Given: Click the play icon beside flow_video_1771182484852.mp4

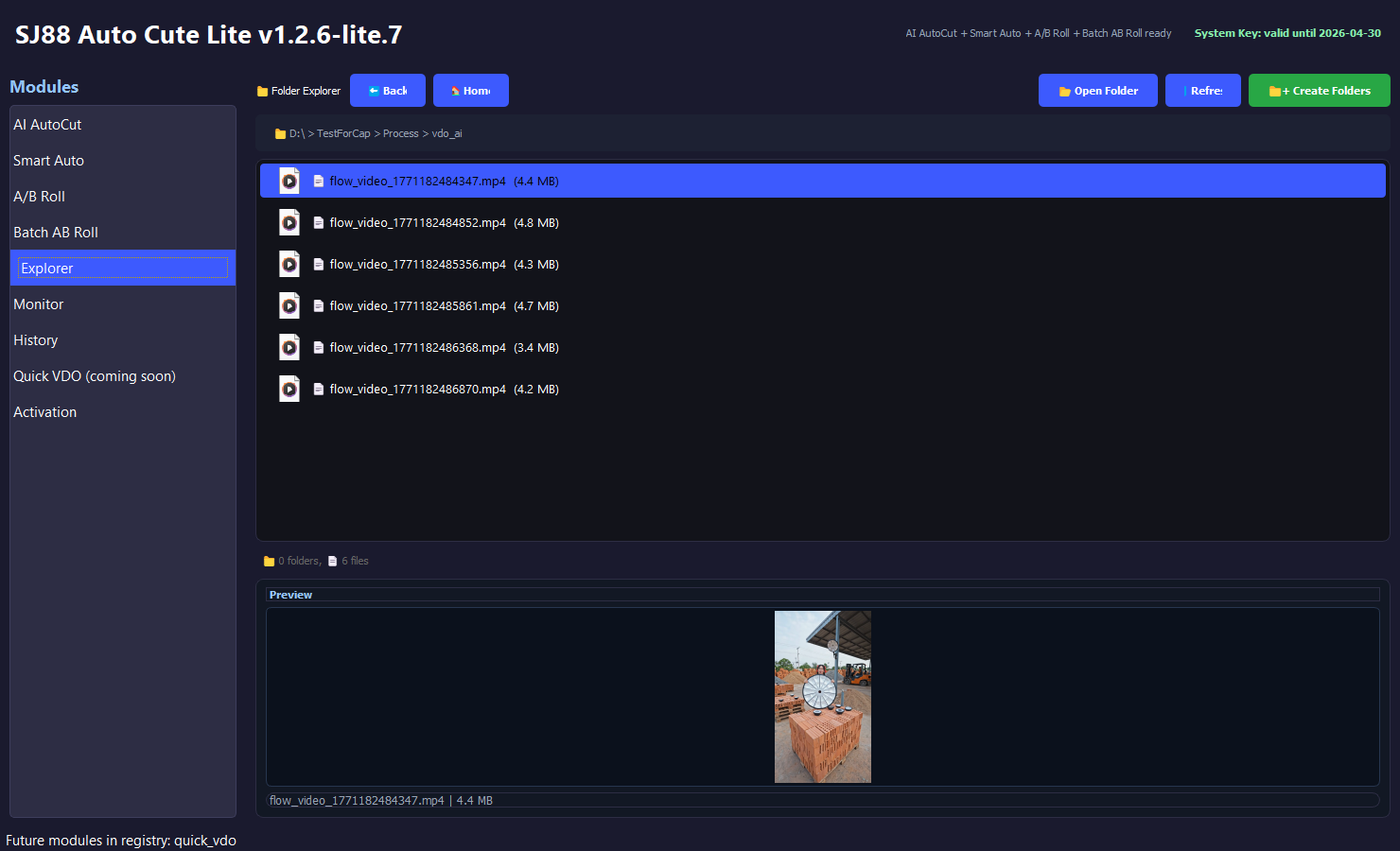Looking at the screenshot, I should [x=289, y=222].
